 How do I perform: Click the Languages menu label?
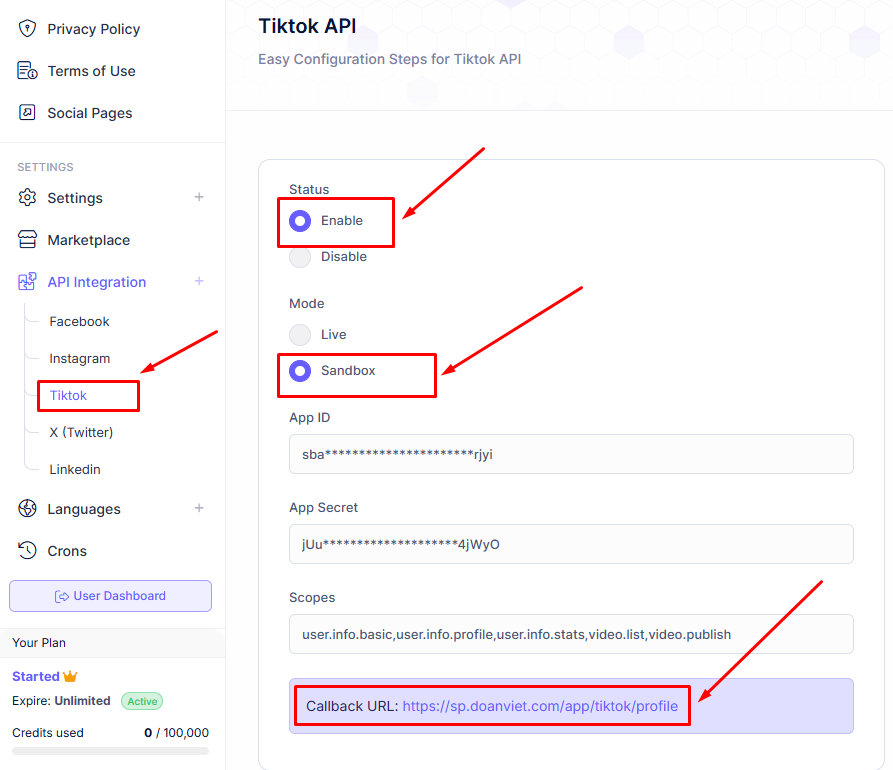[84, 509]
